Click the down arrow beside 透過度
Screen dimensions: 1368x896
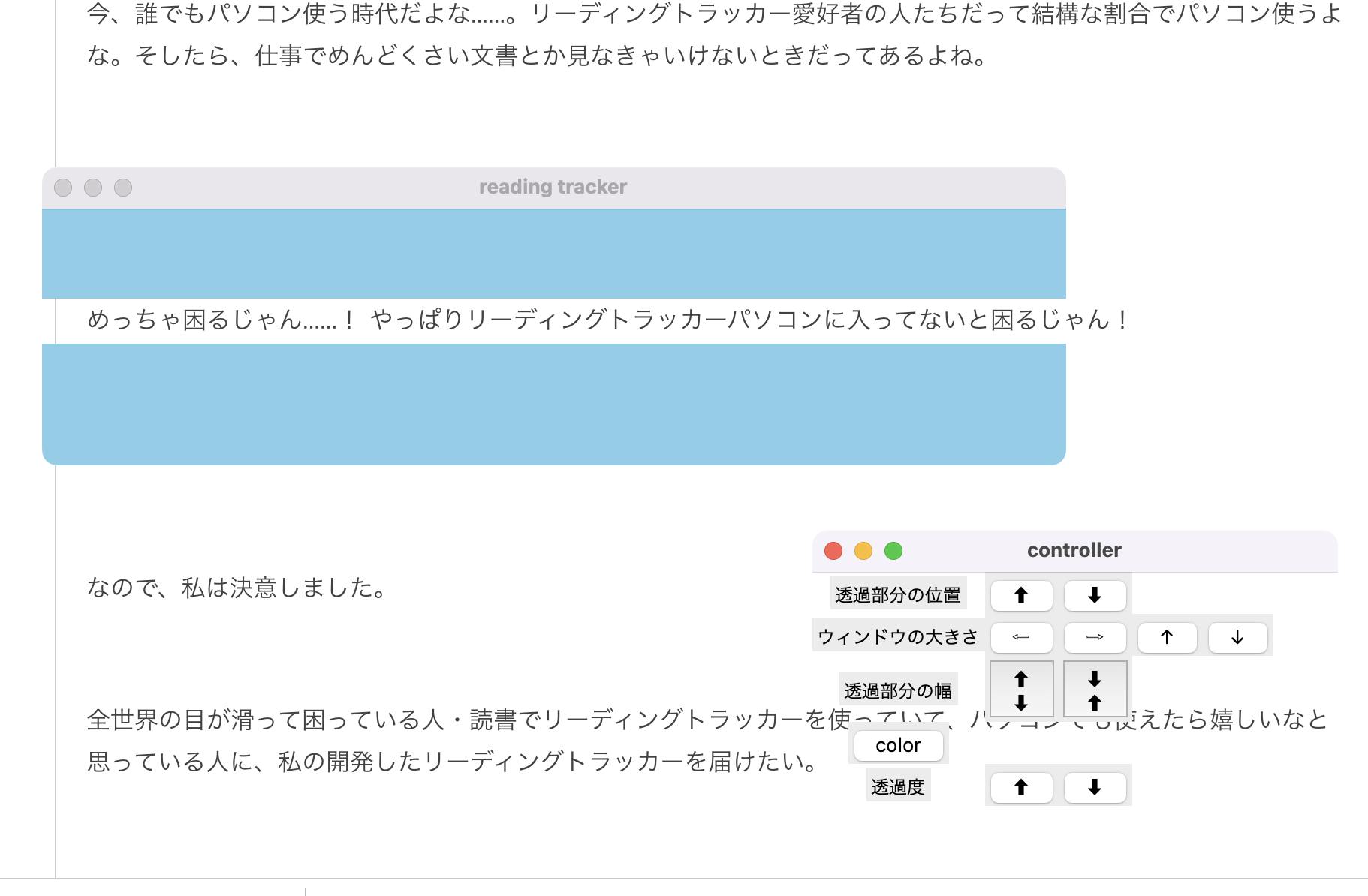click(1095, 787)
